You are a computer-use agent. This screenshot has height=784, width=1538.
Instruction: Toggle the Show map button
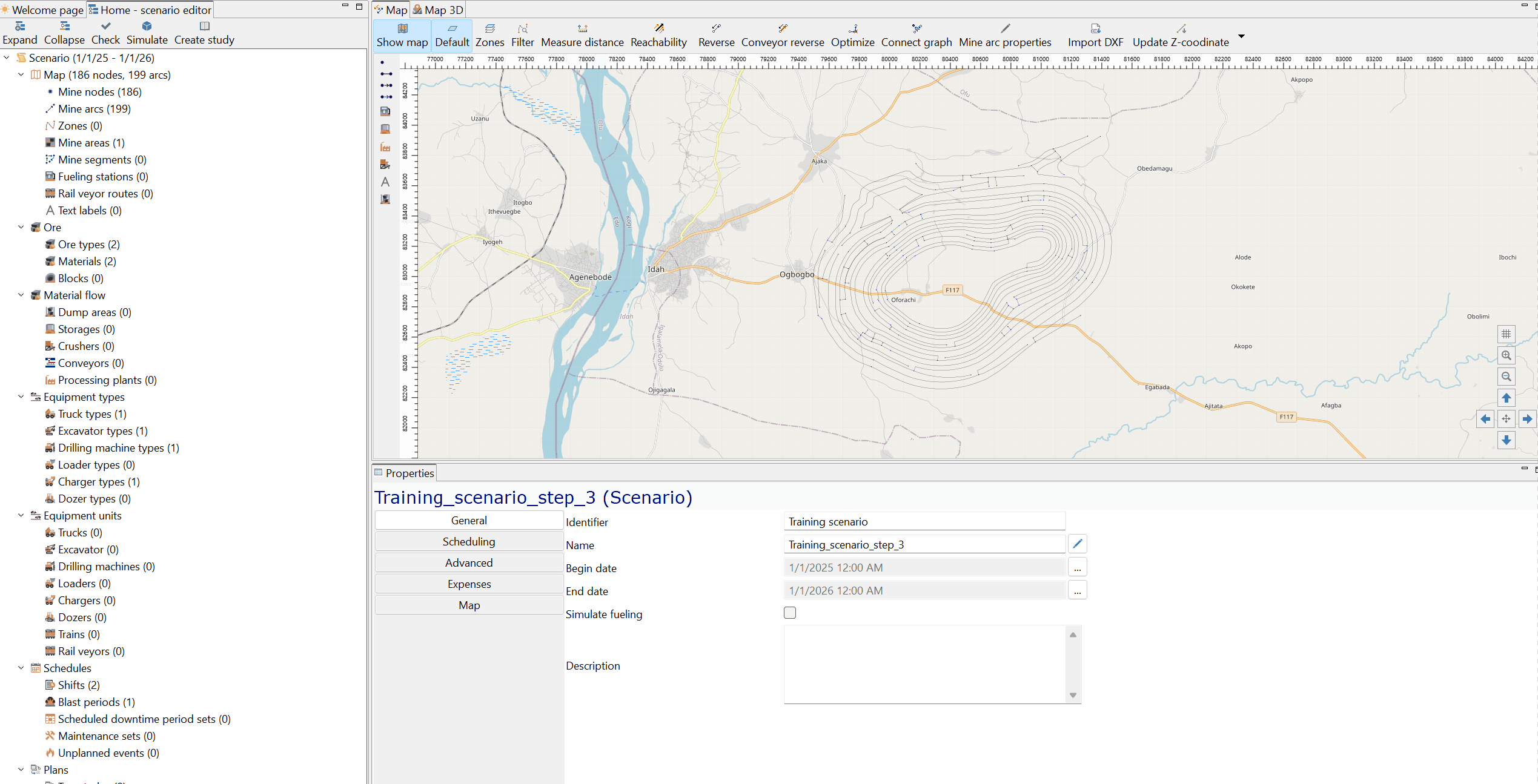[402, 36]
